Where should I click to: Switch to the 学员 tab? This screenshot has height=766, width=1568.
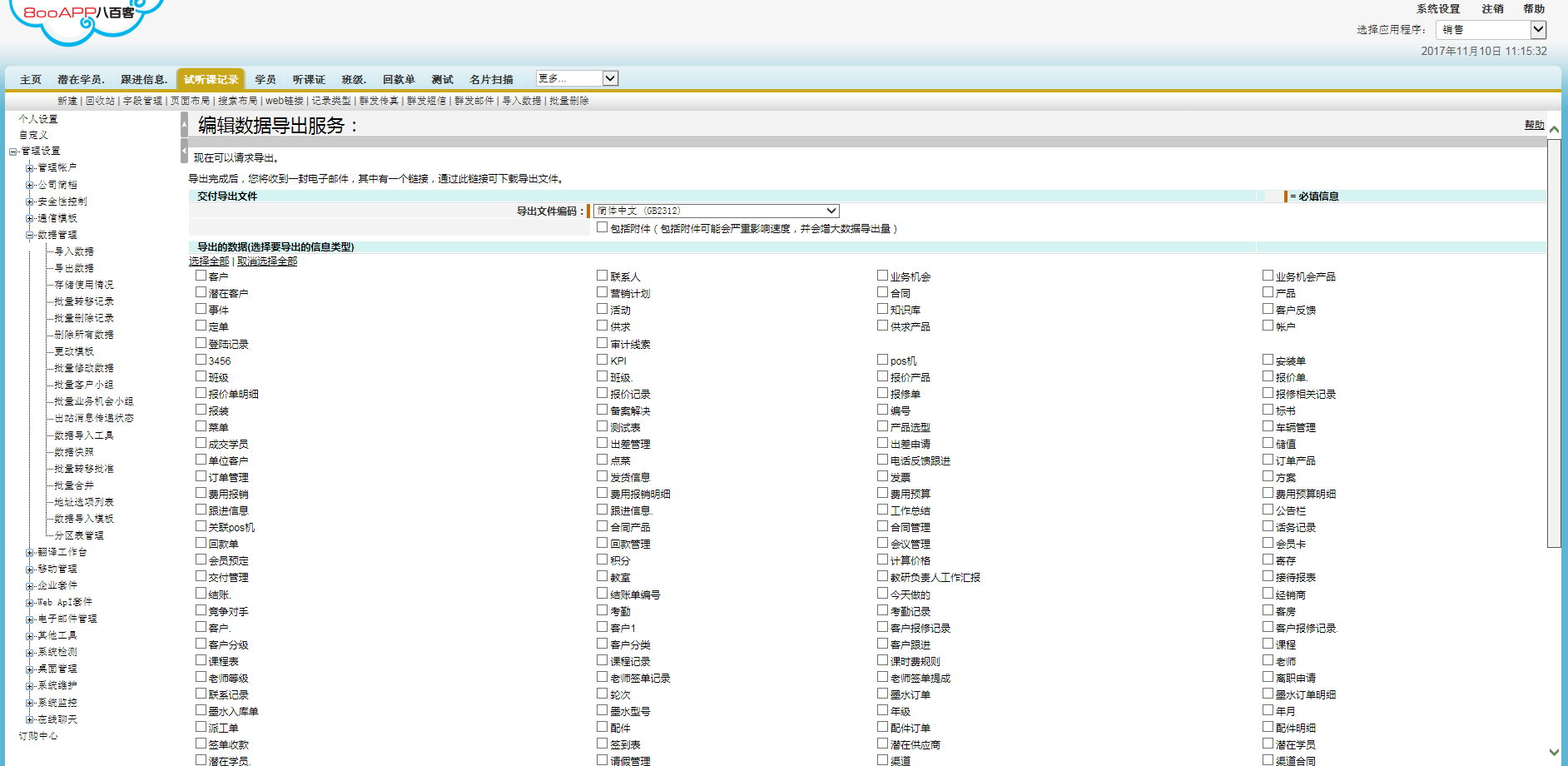click(265, 80)
